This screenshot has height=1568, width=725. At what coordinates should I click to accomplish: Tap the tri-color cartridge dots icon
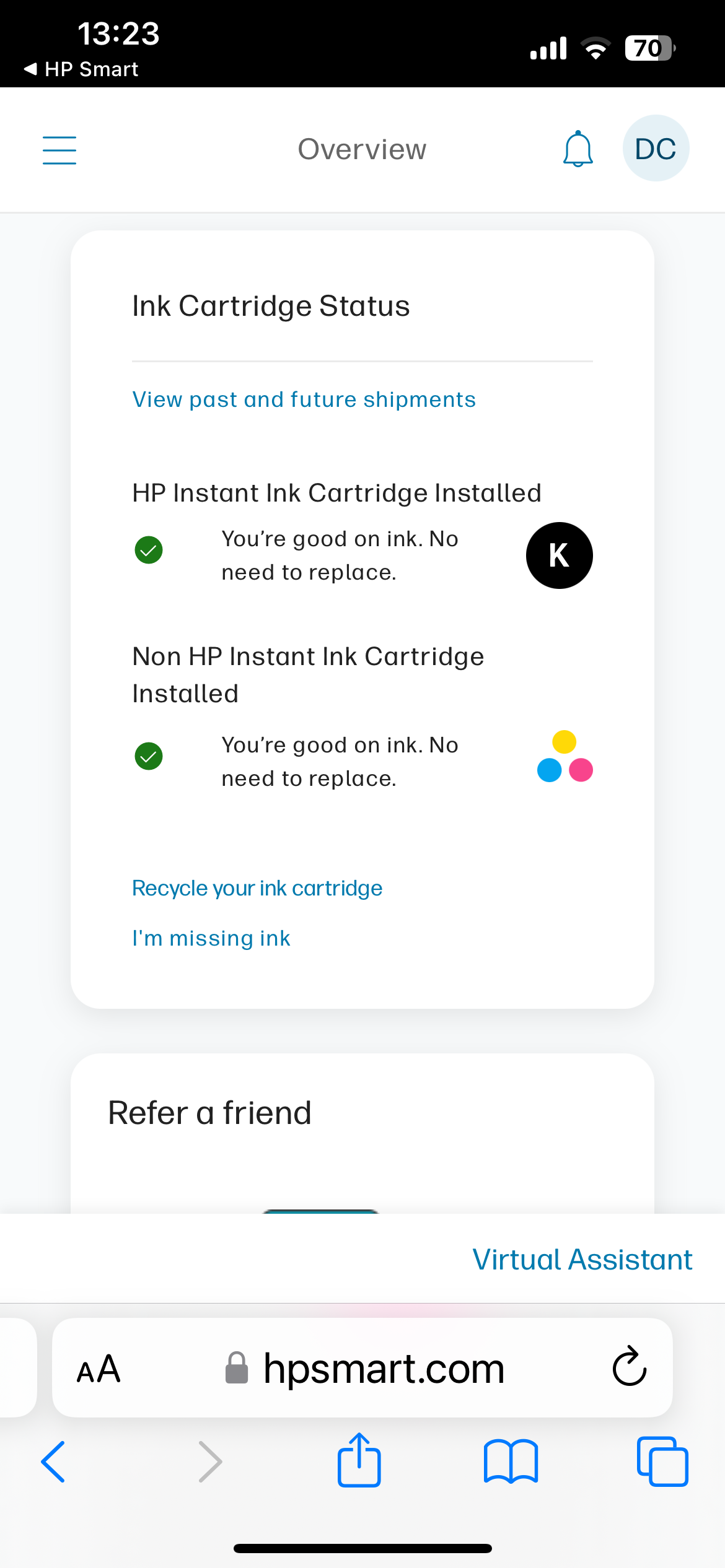(565, 757)
